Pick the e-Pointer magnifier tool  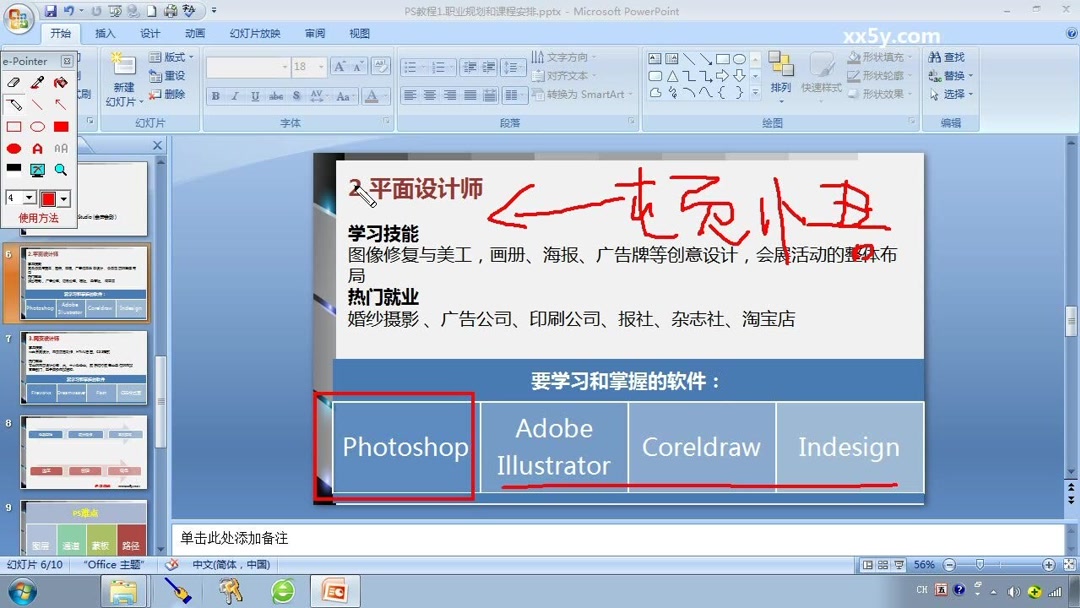tap(59, 168)
